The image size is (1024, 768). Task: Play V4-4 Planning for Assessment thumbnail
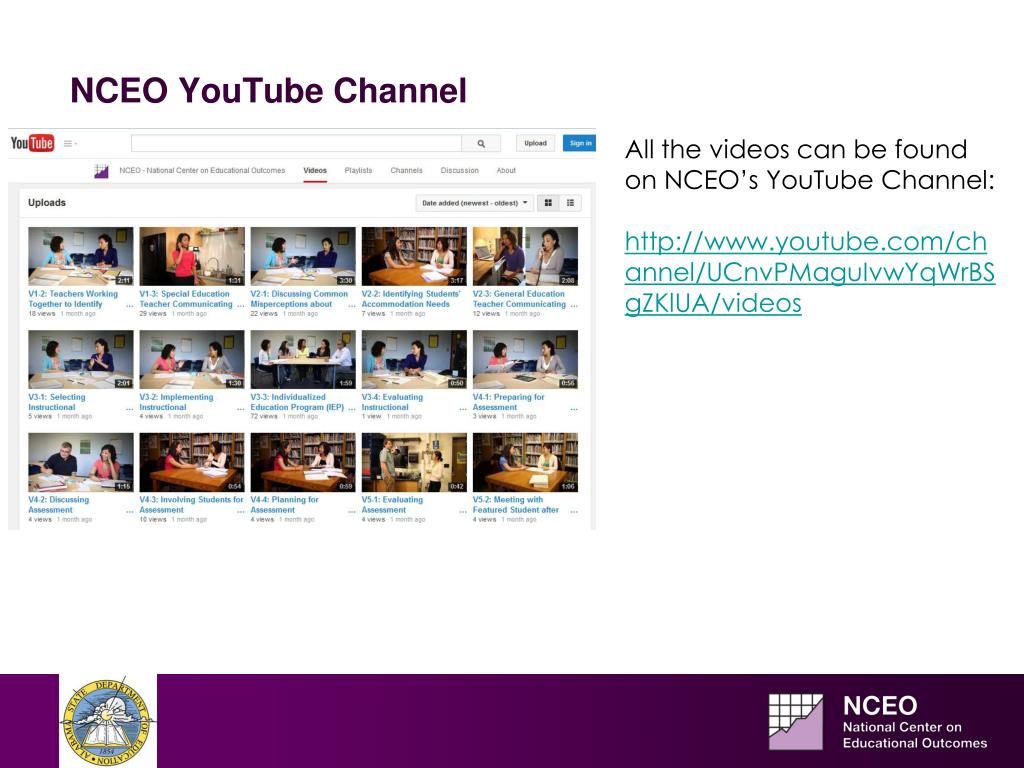303,462
